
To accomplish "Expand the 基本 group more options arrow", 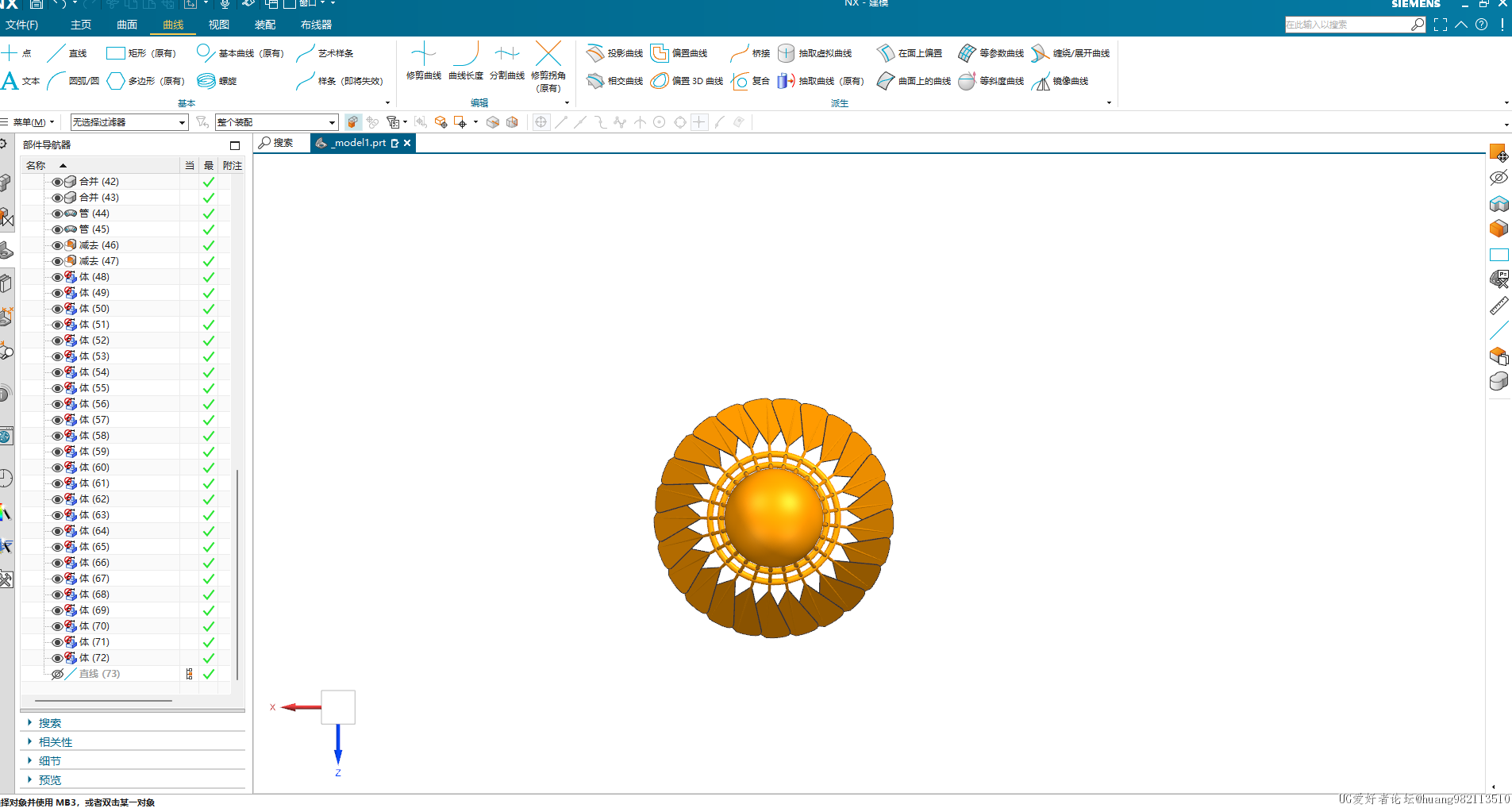I will pos(387,103).
